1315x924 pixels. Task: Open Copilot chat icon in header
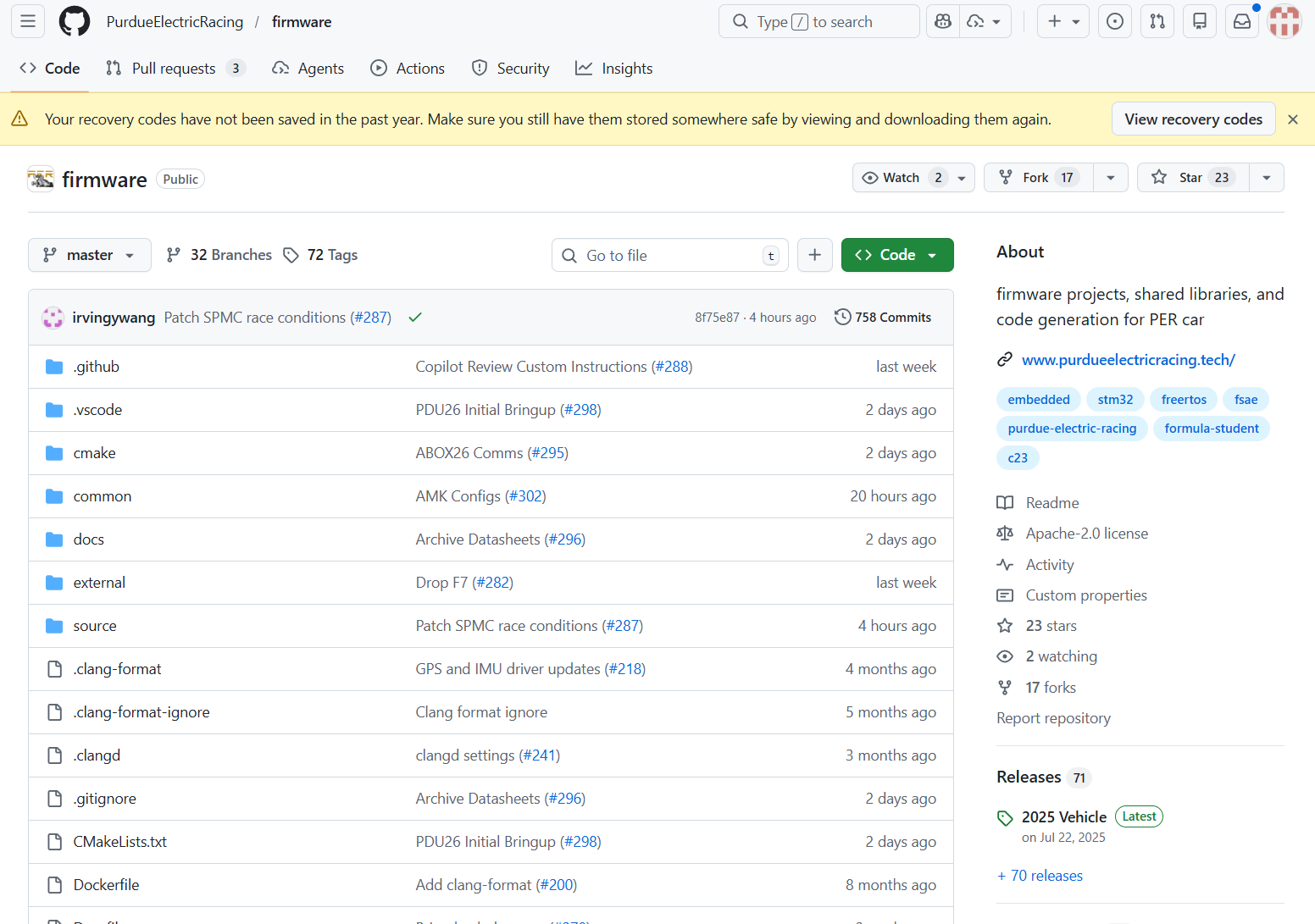[943, 21]
